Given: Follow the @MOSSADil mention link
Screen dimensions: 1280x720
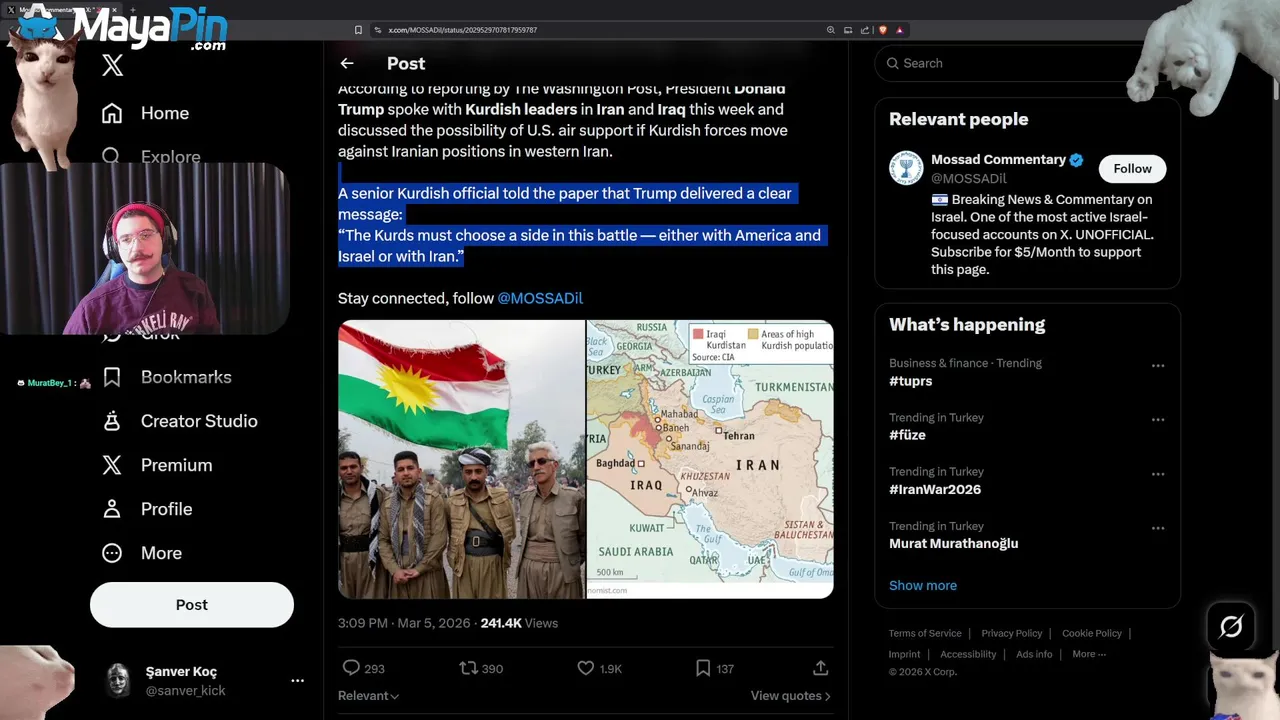Looking at the screenshot, I should (x=540, y=298).
